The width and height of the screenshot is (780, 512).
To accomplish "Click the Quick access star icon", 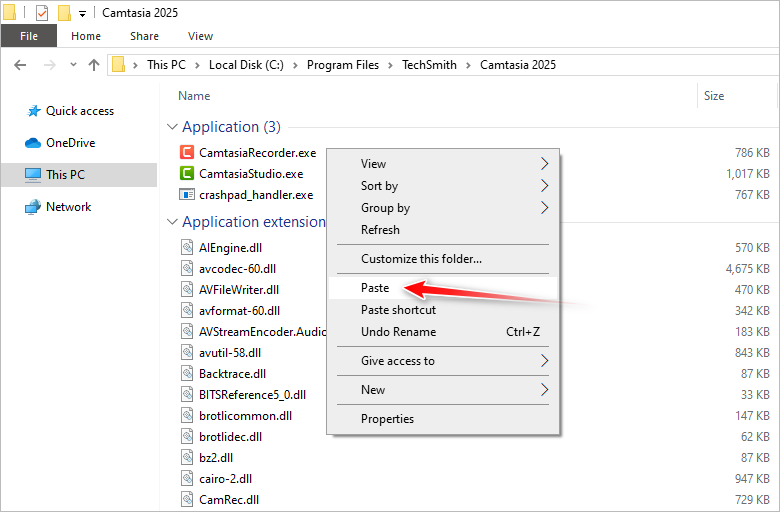I will click(33, 111).
